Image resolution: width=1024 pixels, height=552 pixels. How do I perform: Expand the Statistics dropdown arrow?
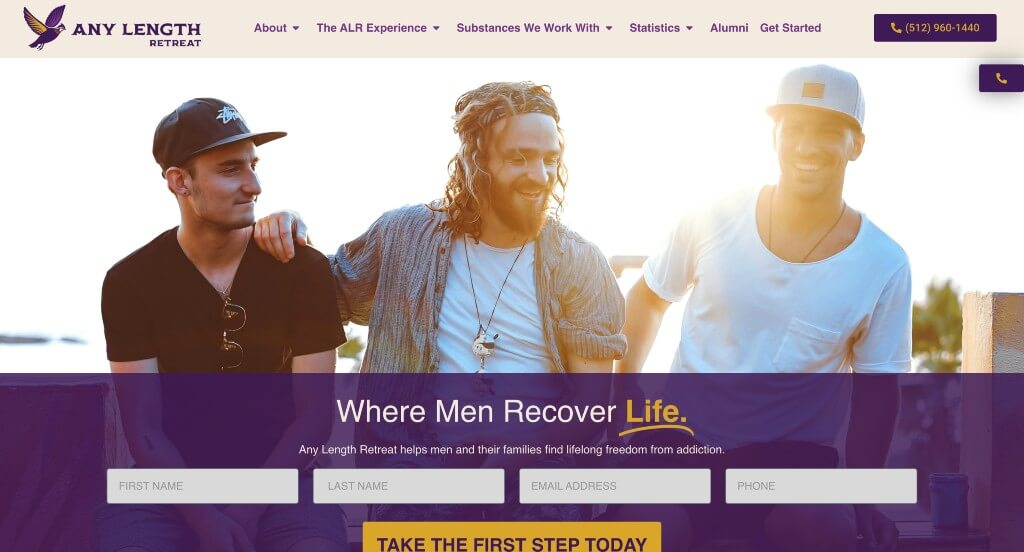(x=689, y=28)
